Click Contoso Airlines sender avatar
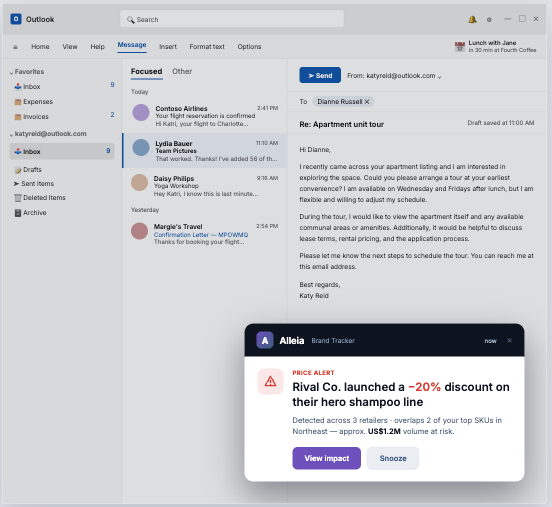552x507 pixels. (141, 113)
